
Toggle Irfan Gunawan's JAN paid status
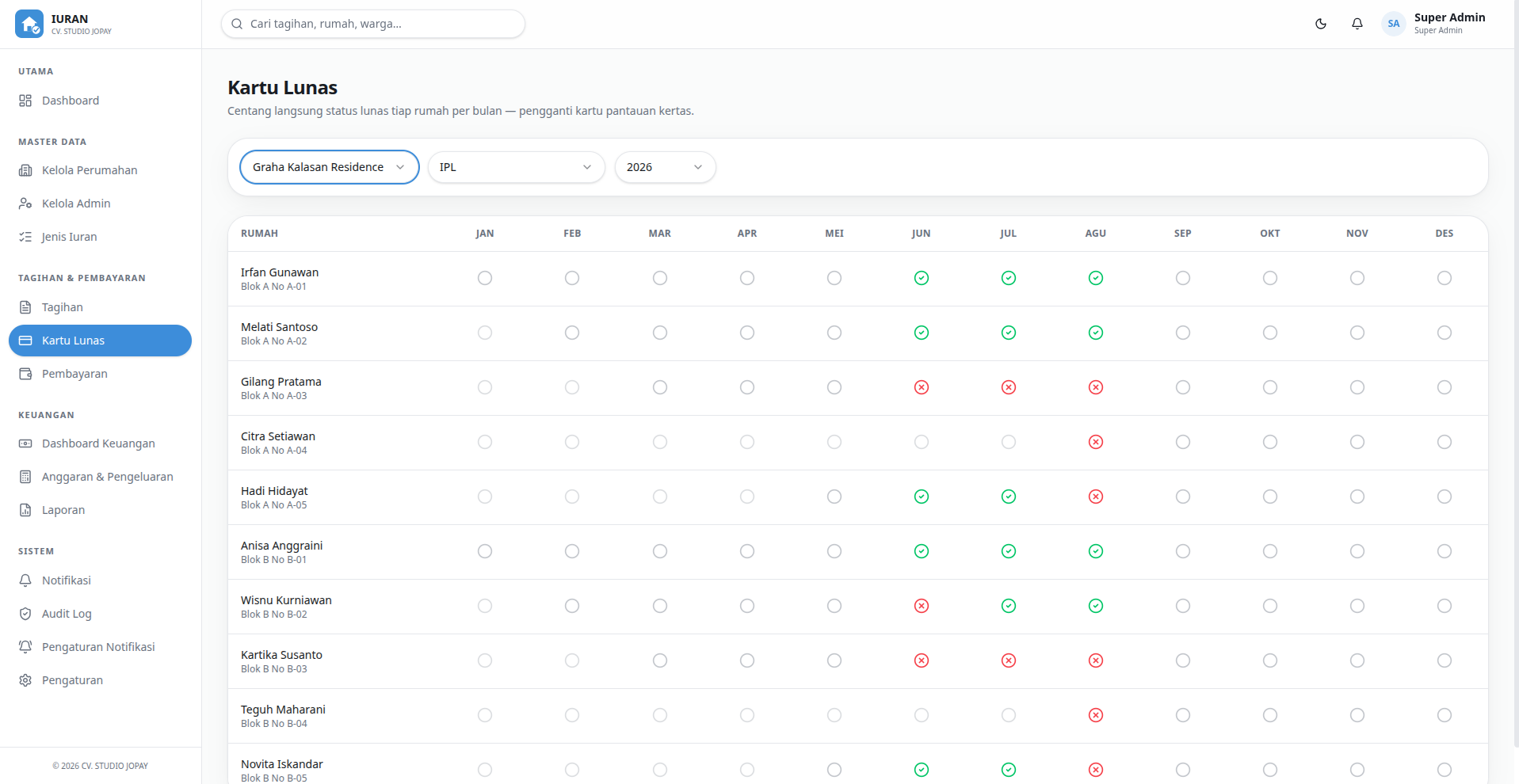(485, 278)
